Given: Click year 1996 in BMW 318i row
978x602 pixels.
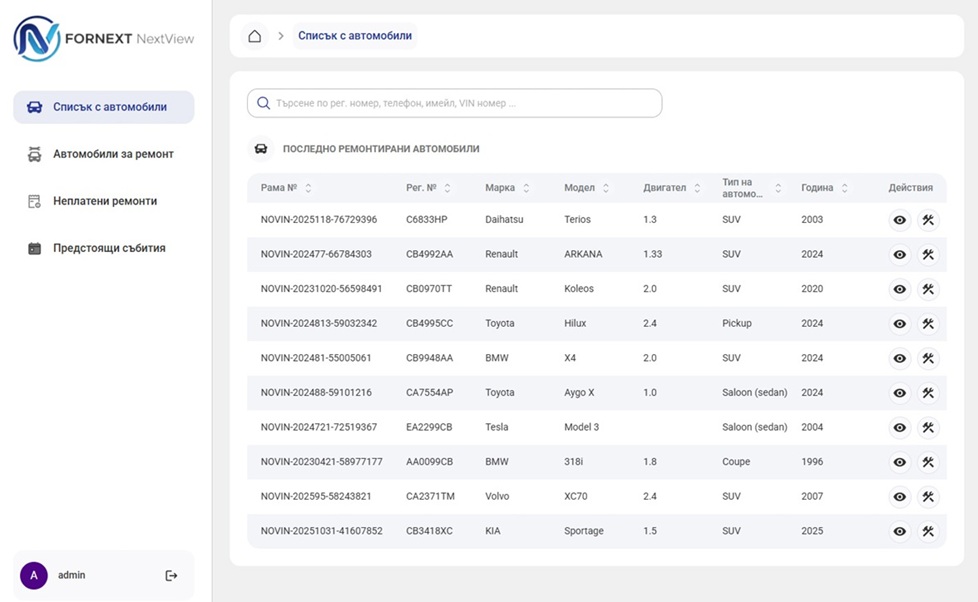Looking at the screenshot, I should pos(812,462).
